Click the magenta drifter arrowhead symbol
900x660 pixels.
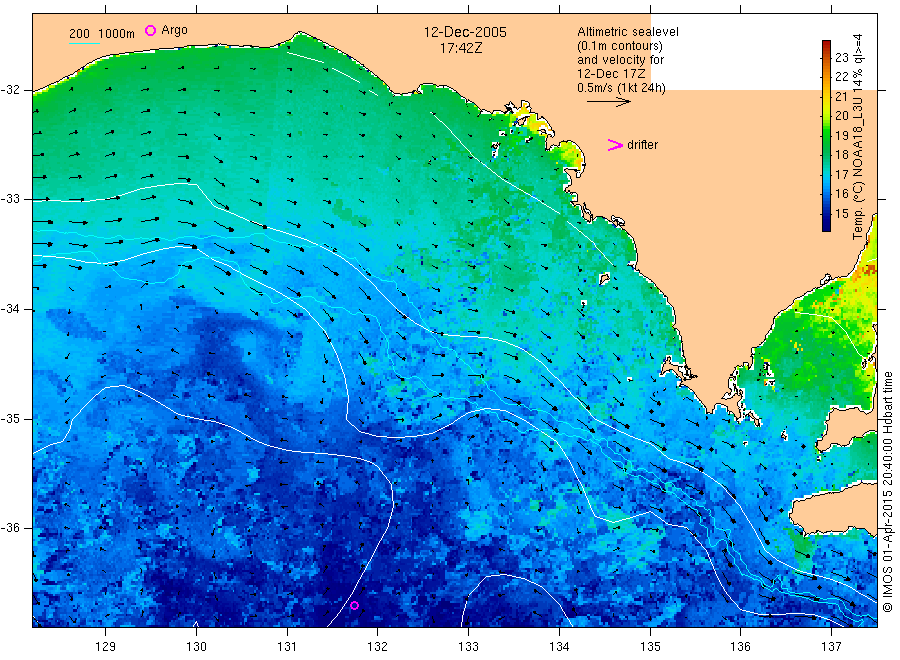tap(615, 145)
